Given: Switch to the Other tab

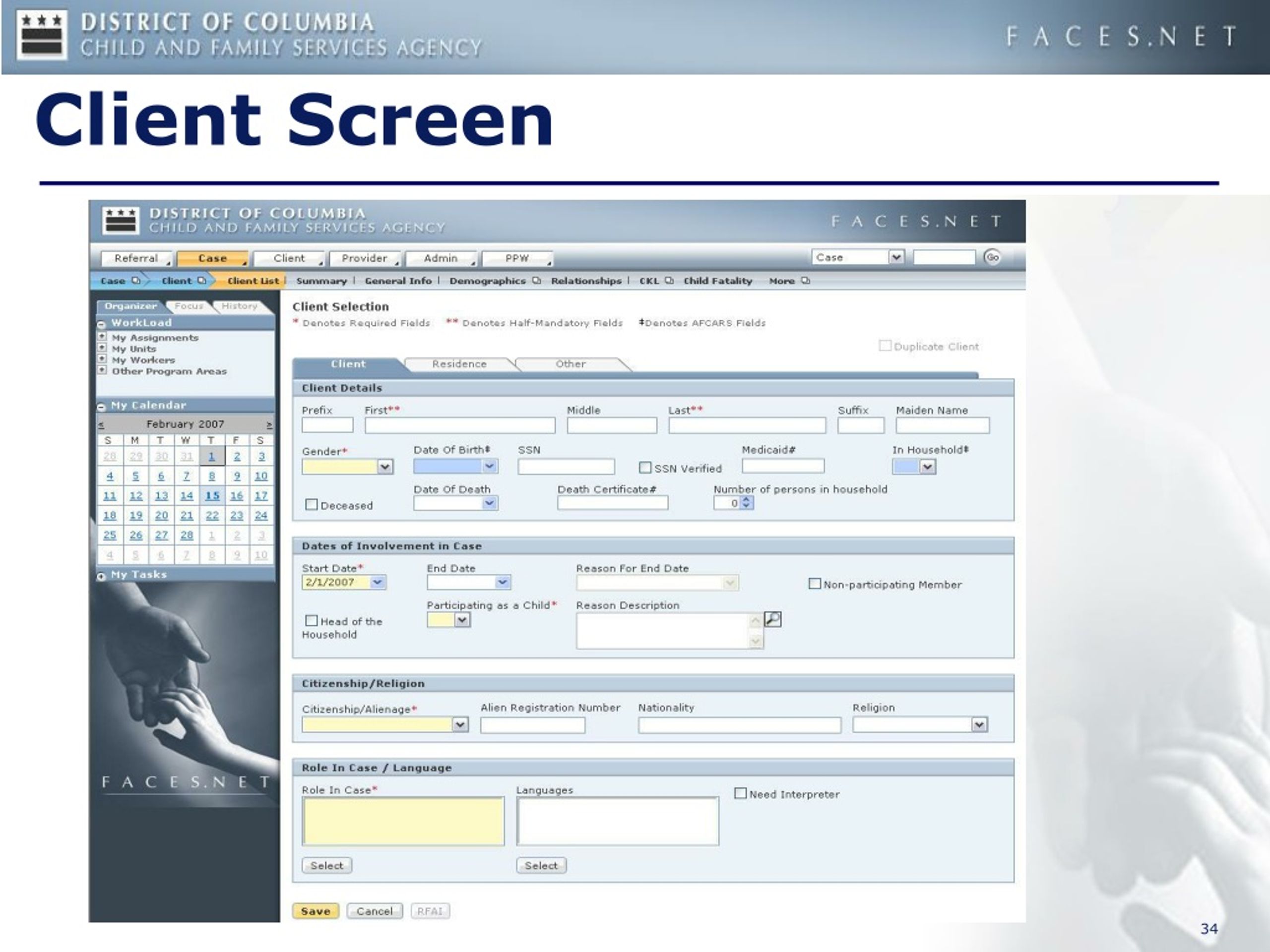Looking at the screenshot, I should [571, 364].
